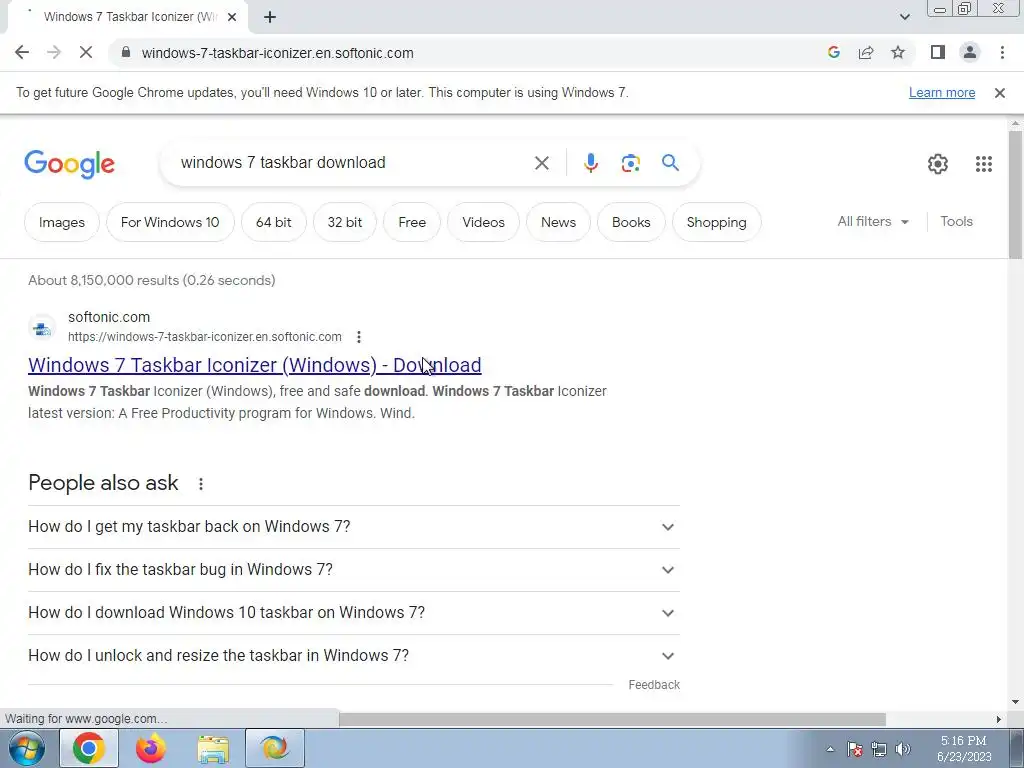Open the Action Center flag icon
1024x768 pixels.
pyautogui.click(x=855, y=749)
